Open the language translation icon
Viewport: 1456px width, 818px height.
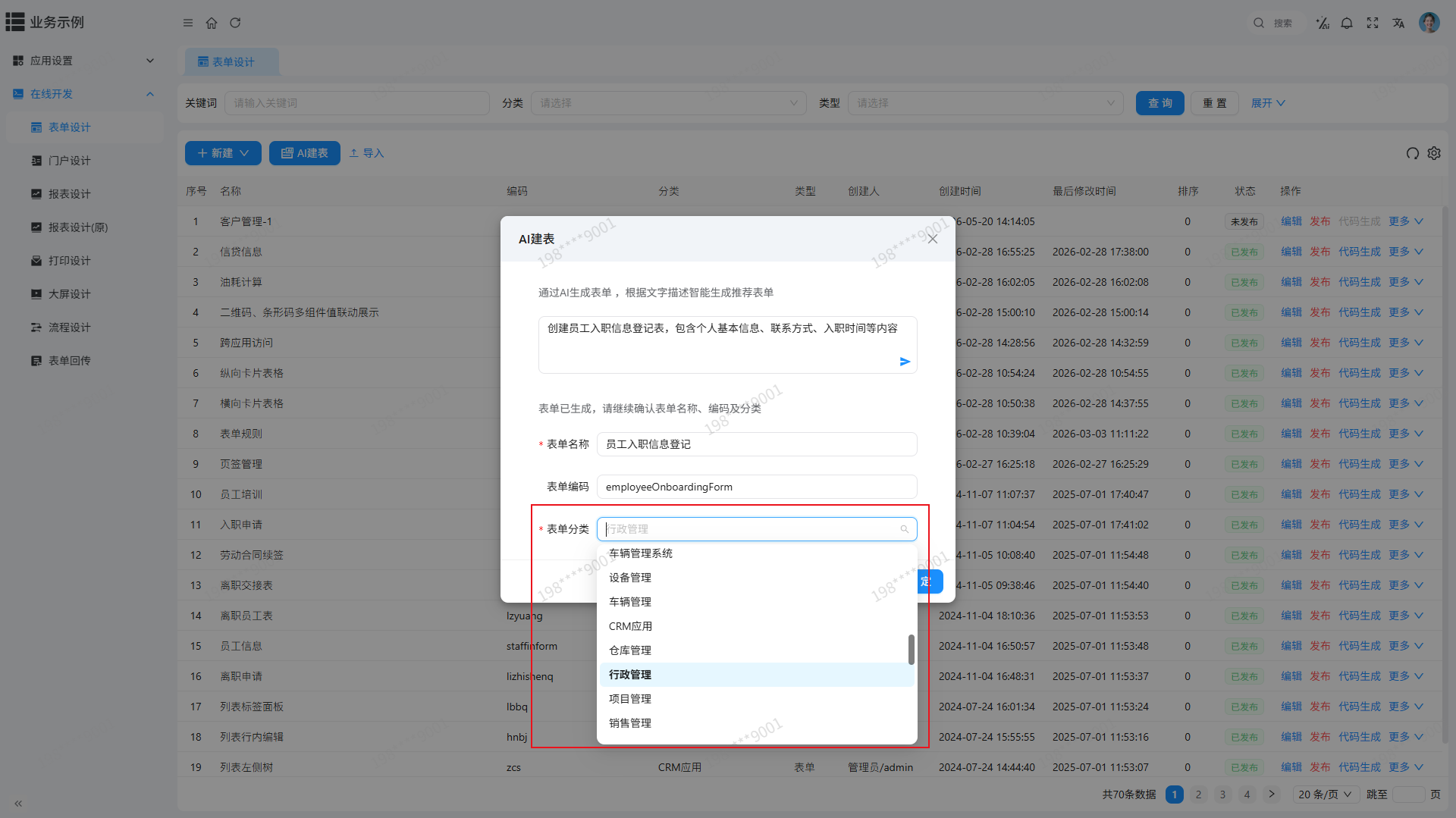(1398, 23)
